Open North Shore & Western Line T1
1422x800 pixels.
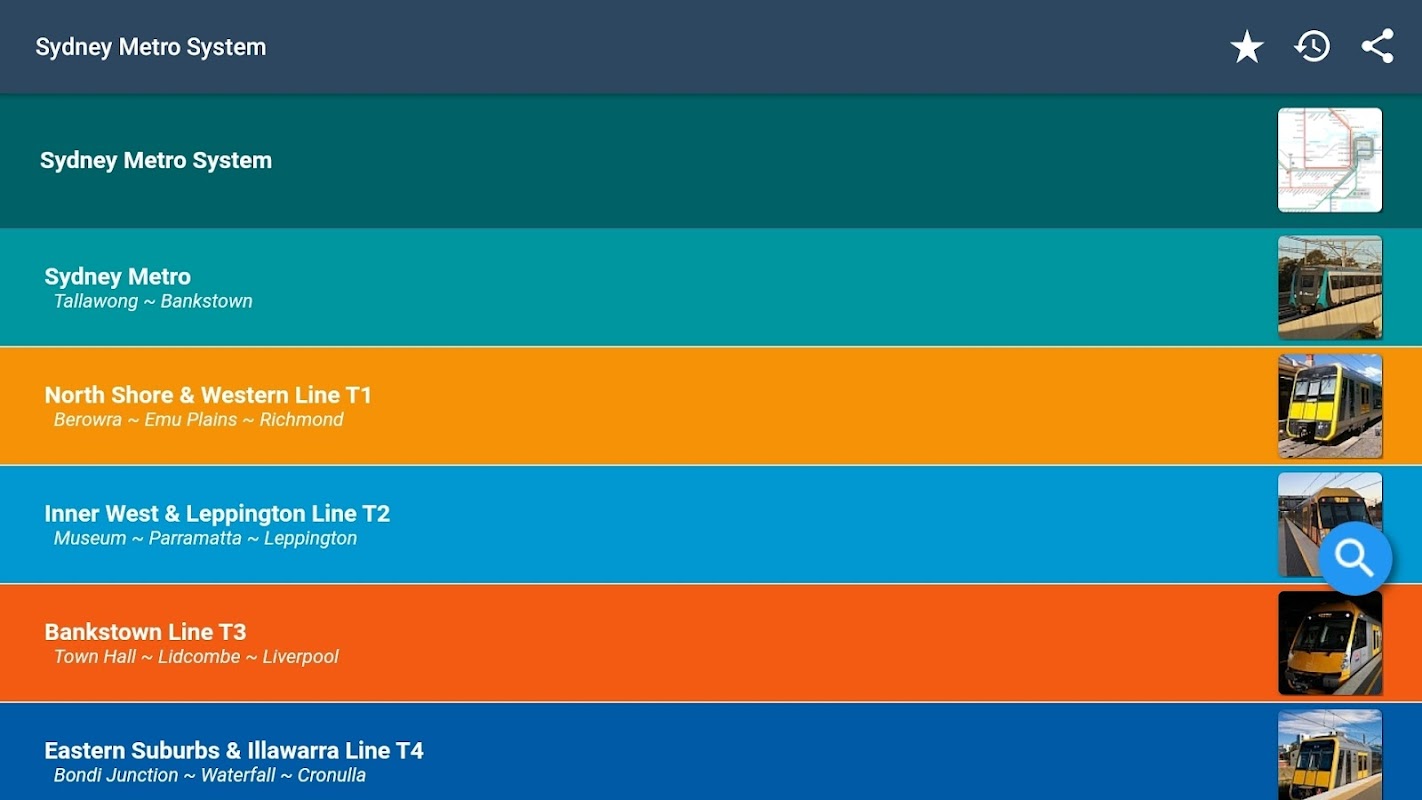pos(711,406)
